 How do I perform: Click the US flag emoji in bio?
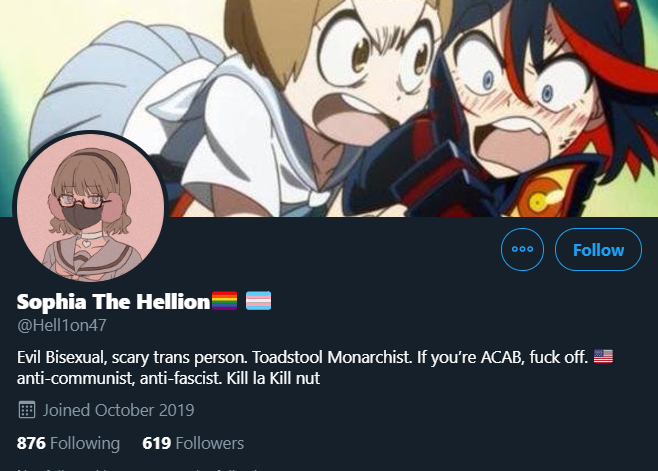[x=603, y=356]
